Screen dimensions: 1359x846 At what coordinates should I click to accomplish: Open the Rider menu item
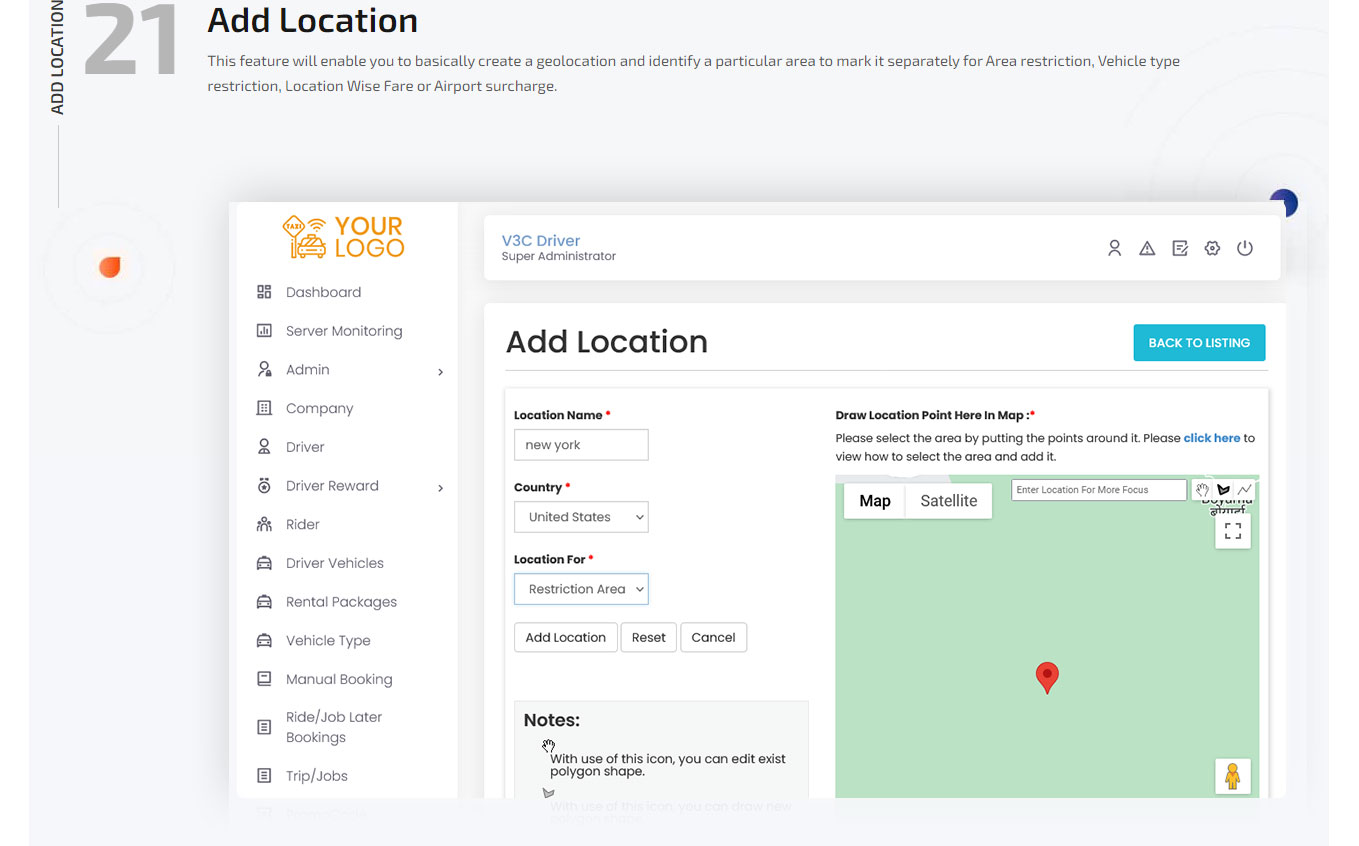(303, 524)
